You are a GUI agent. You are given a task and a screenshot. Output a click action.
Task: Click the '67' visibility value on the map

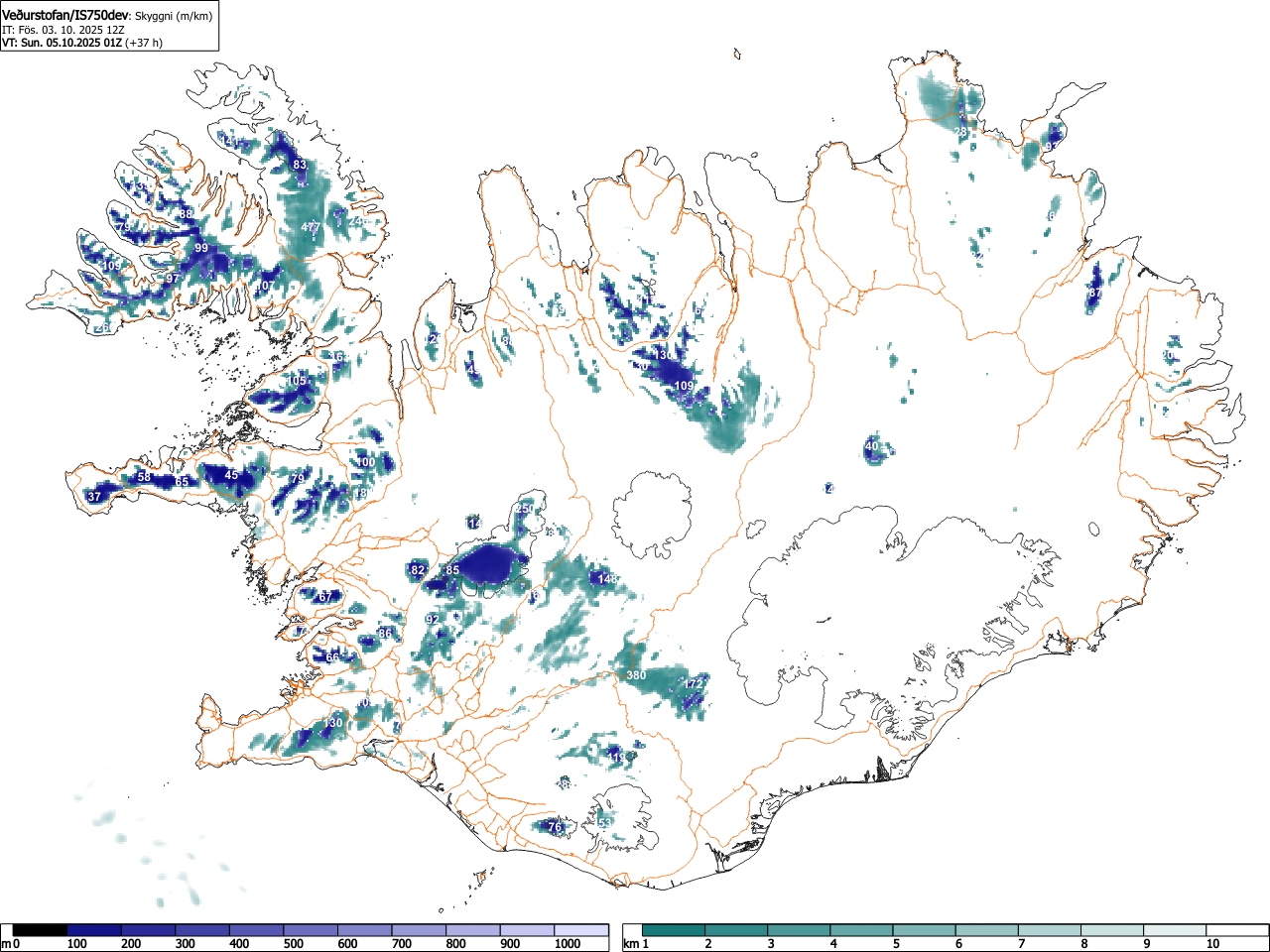point(323,597)
